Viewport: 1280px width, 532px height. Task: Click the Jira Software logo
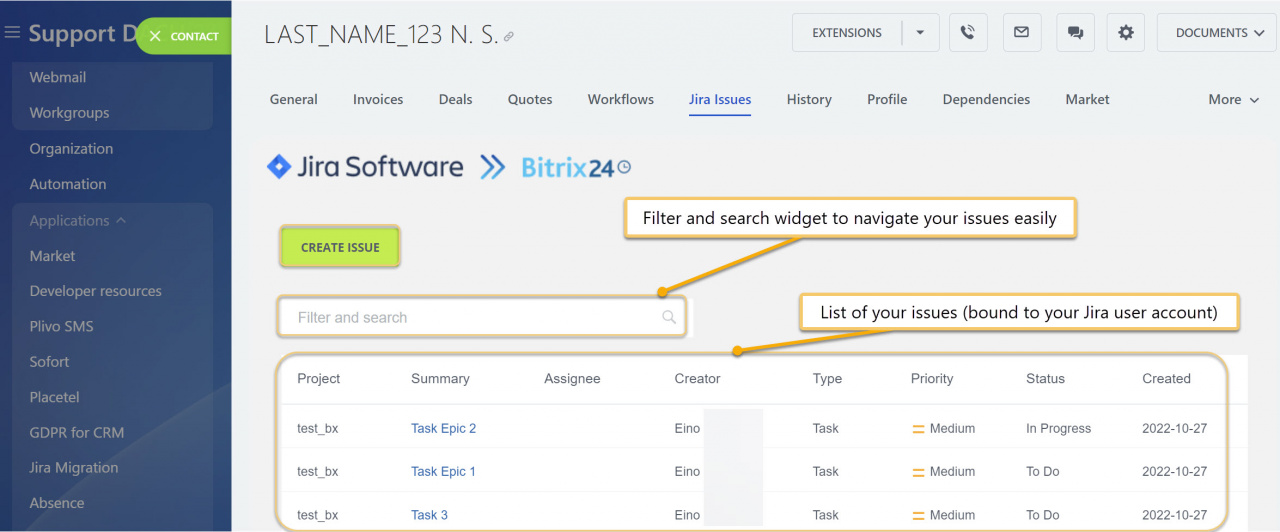(365, 167)
